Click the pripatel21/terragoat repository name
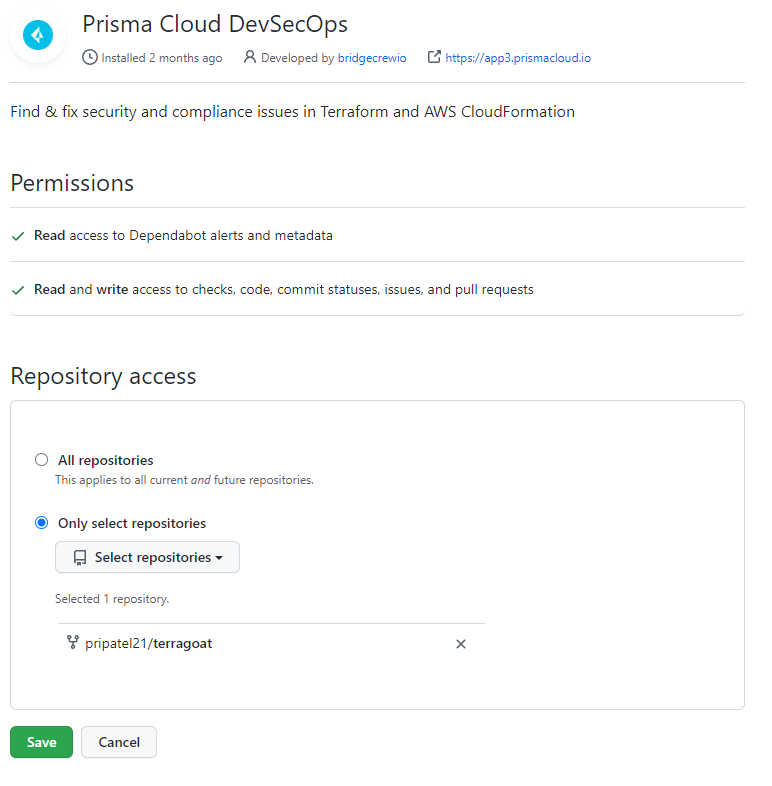Image resolution: width=772 pixels, height=786 pixels. (x=149, y=643)
